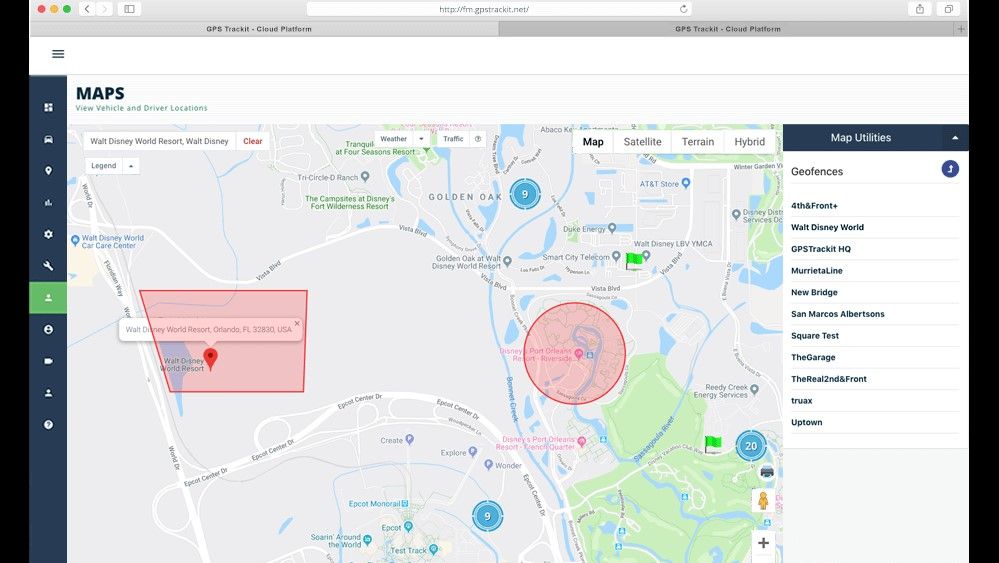Click the print map icon
The height and width of the screenshot is (563, 999).
767,472
